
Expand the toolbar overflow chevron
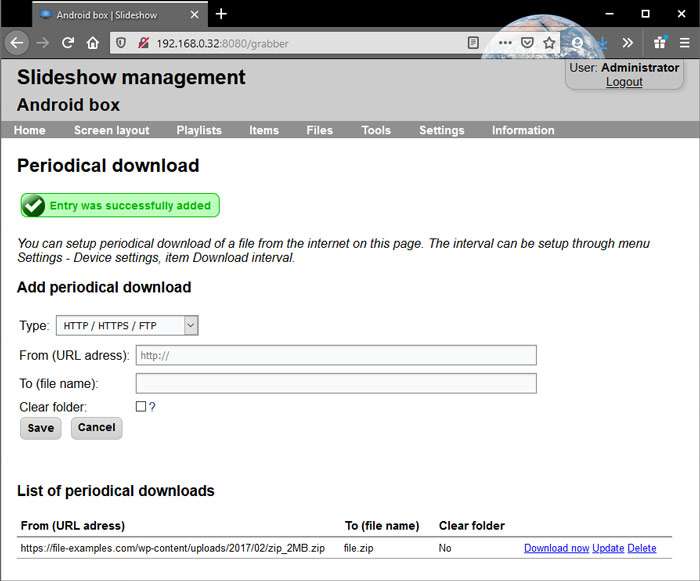coord(627,43)
